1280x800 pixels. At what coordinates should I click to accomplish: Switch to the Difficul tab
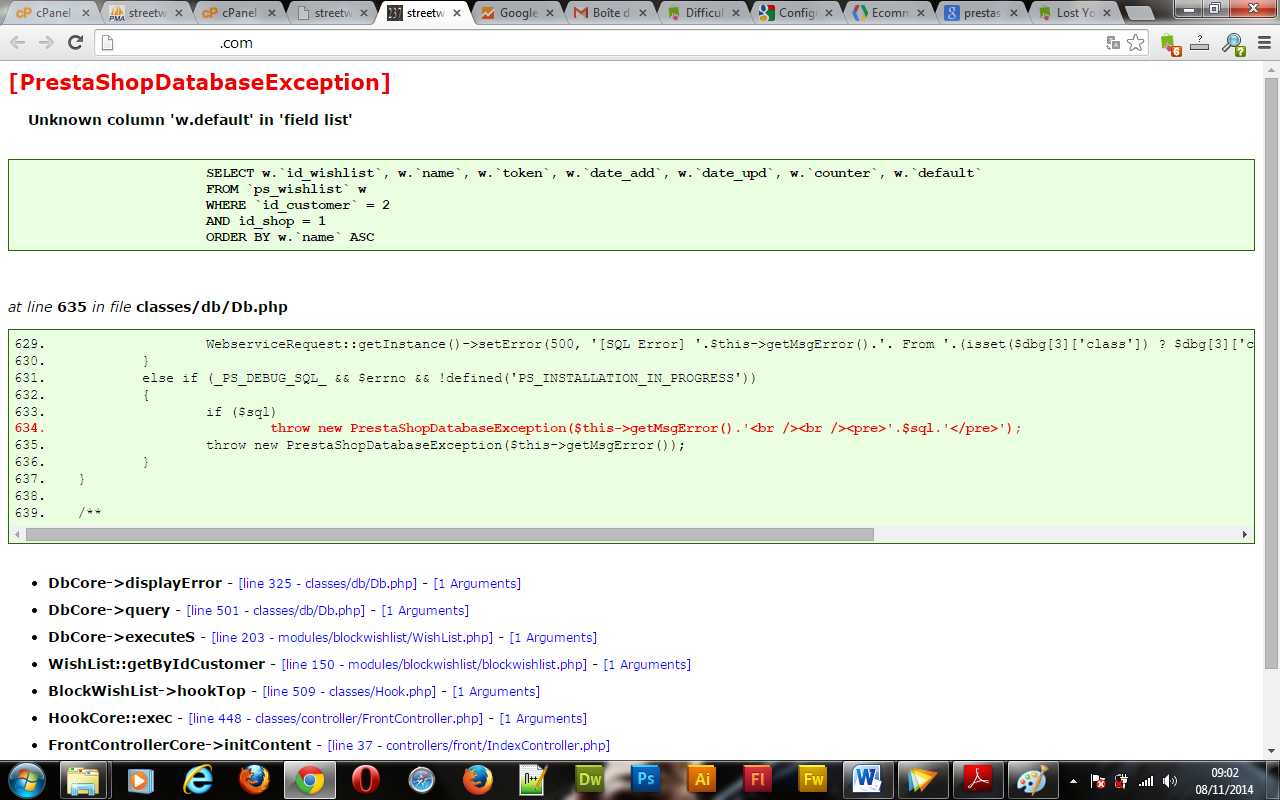(706, 13)
